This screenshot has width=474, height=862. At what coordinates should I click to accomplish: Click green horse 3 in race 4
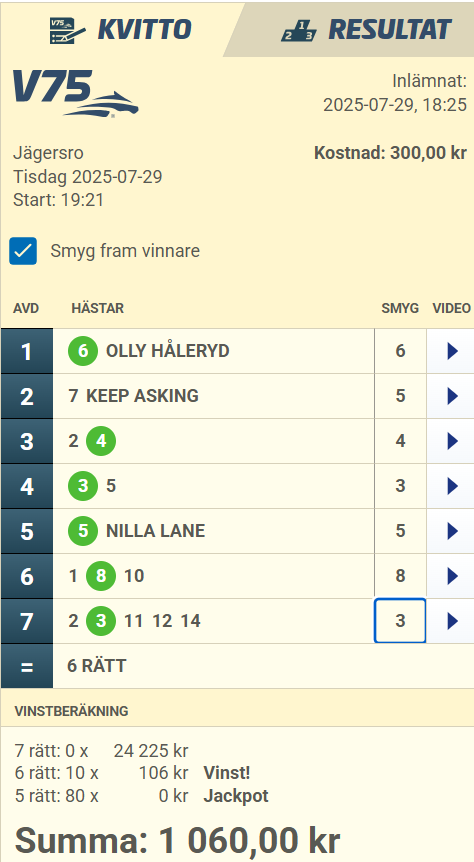[83, 485]
